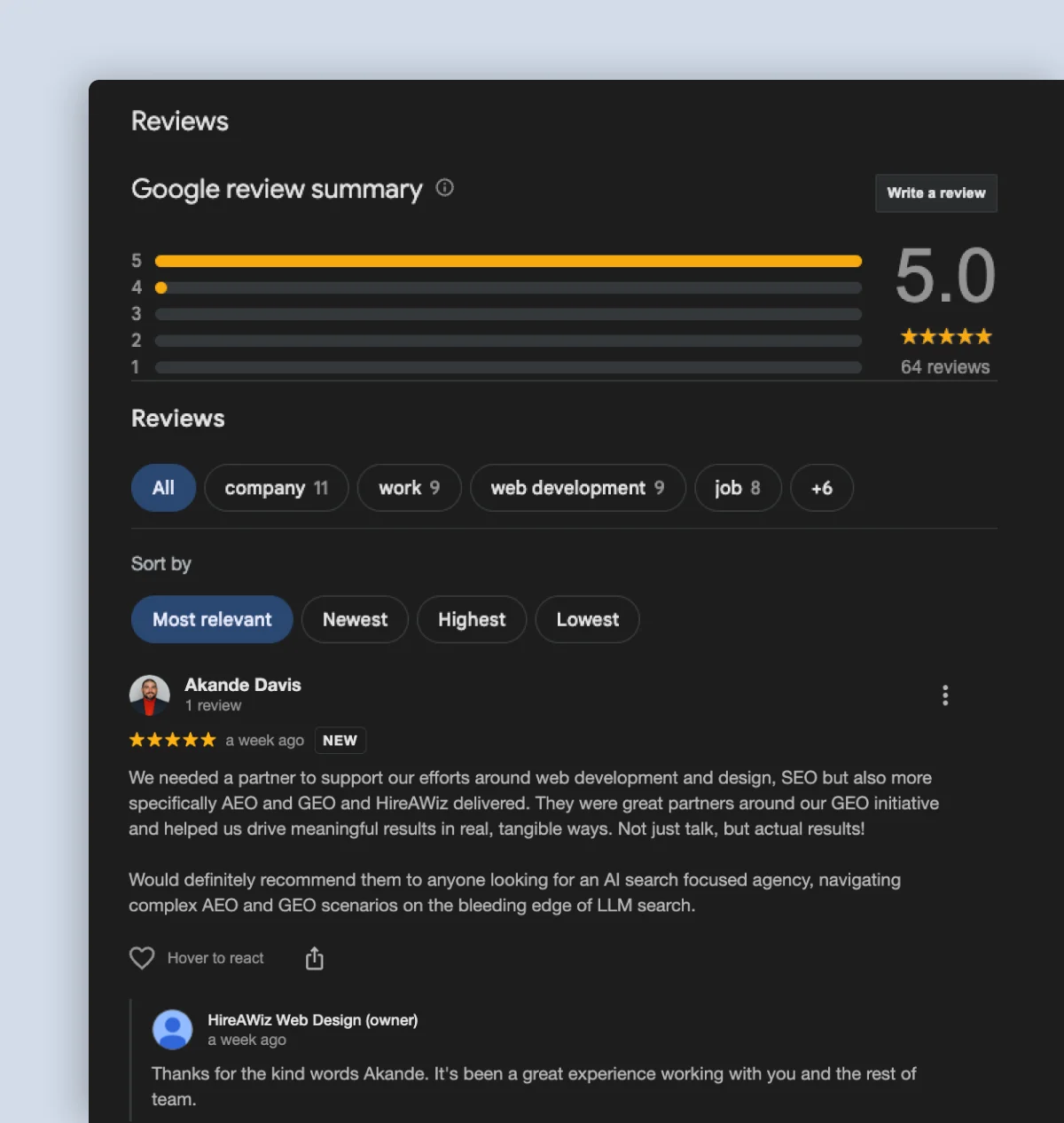Image resolution: width=1064 pixels, height=1123 pixels.
Task: Click the Sort by label
Action: point(161,564)
